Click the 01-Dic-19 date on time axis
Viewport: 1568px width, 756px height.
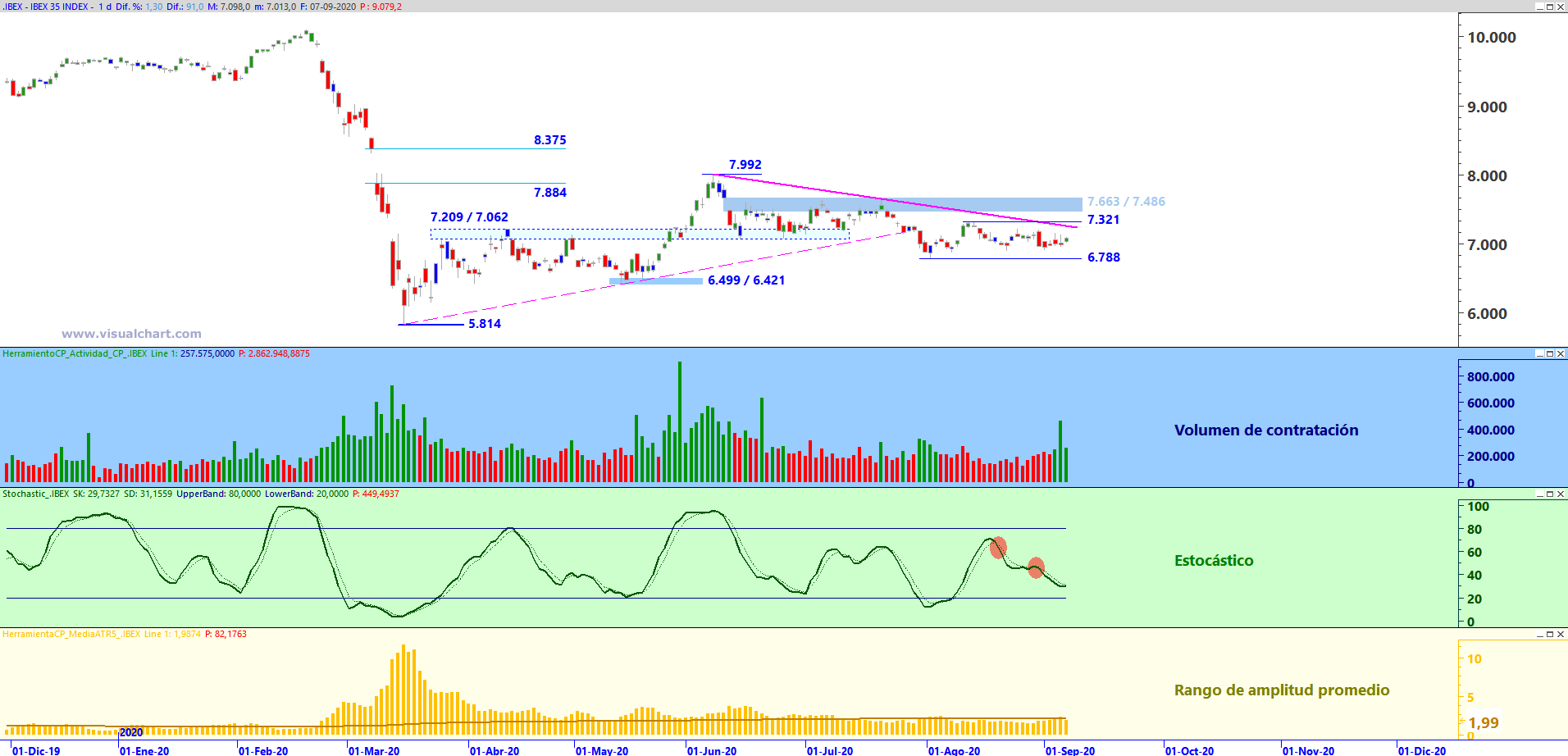[x=36, y=751]
